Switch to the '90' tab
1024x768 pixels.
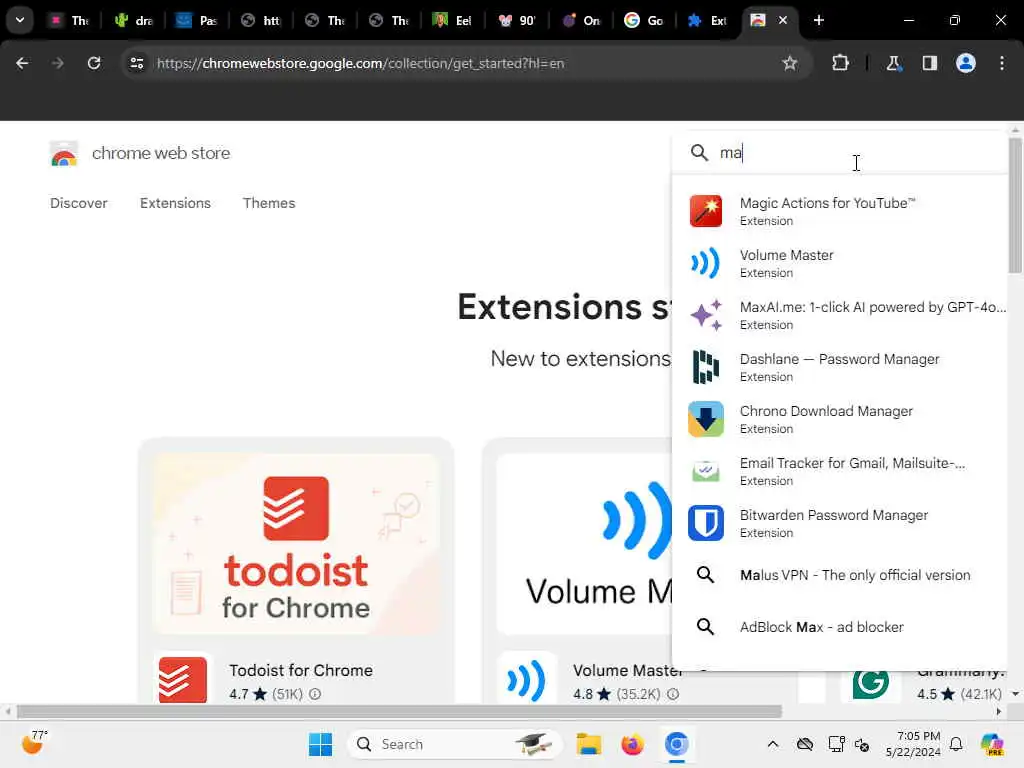pos(516,20)
